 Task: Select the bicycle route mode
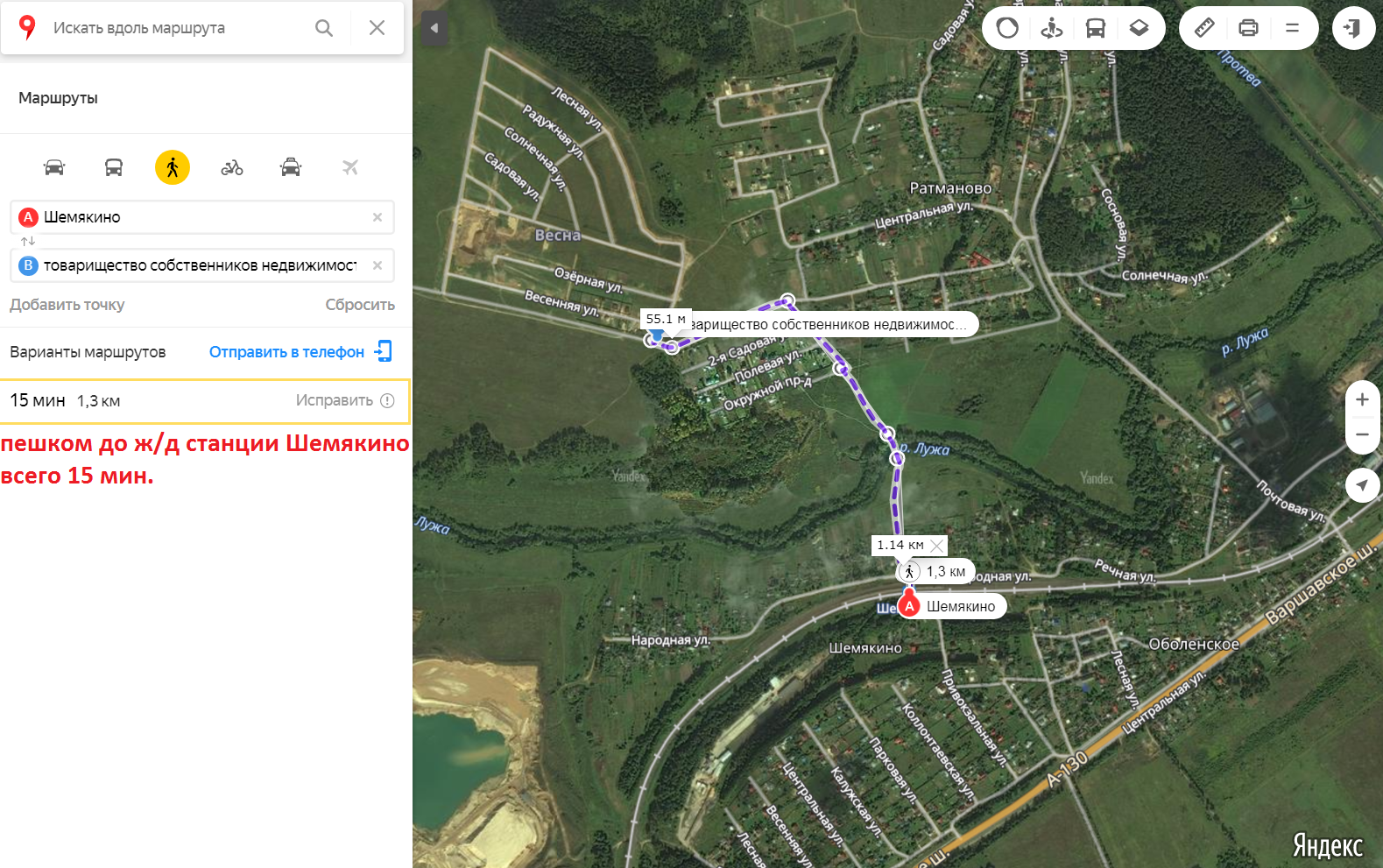pyautogui.click(x=232, y=167)
